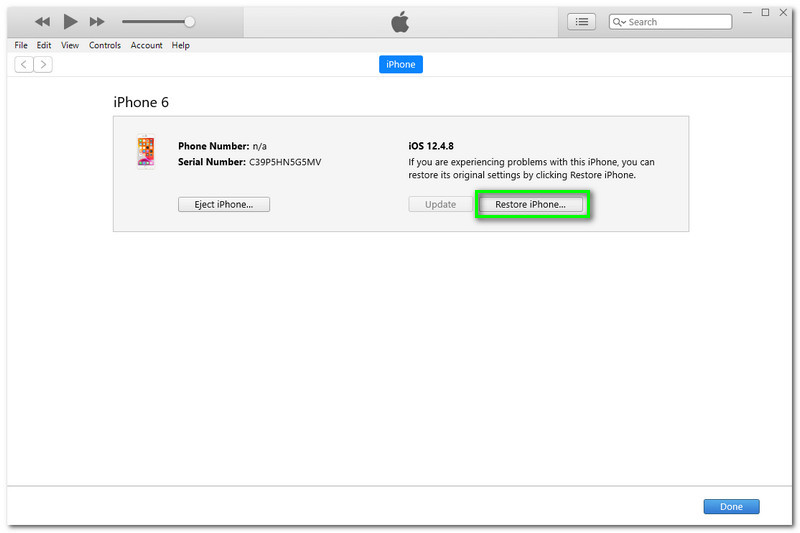Click the iOS 12.4.8 version label

click(431, 146)
